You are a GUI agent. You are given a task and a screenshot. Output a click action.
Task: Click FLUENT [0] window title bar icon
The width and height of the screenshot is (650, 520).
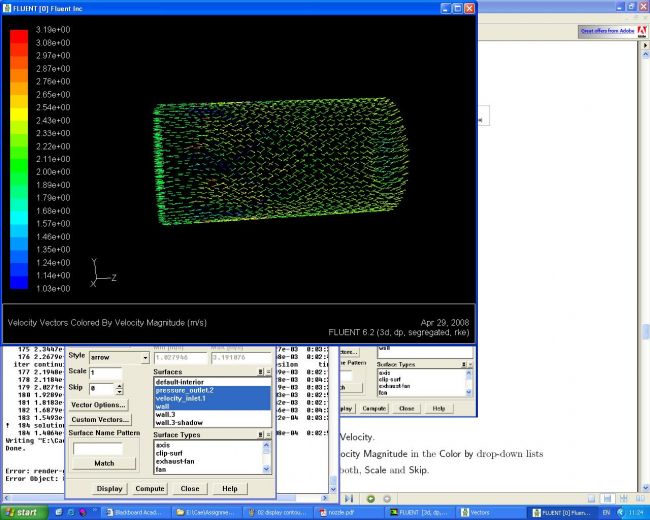(7, 8)
